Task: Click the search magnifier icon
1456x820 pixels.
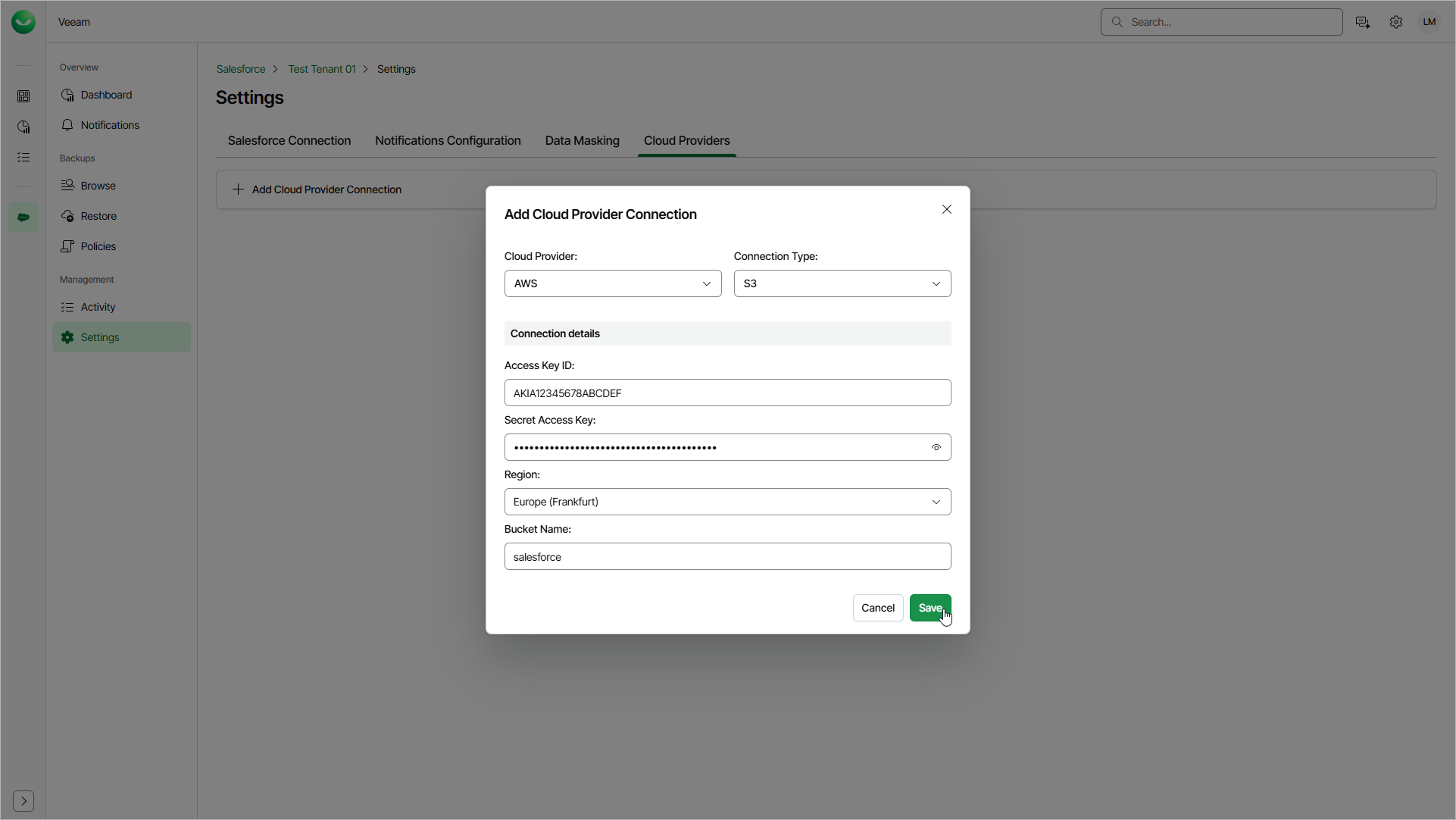Action: (1117, 22)
